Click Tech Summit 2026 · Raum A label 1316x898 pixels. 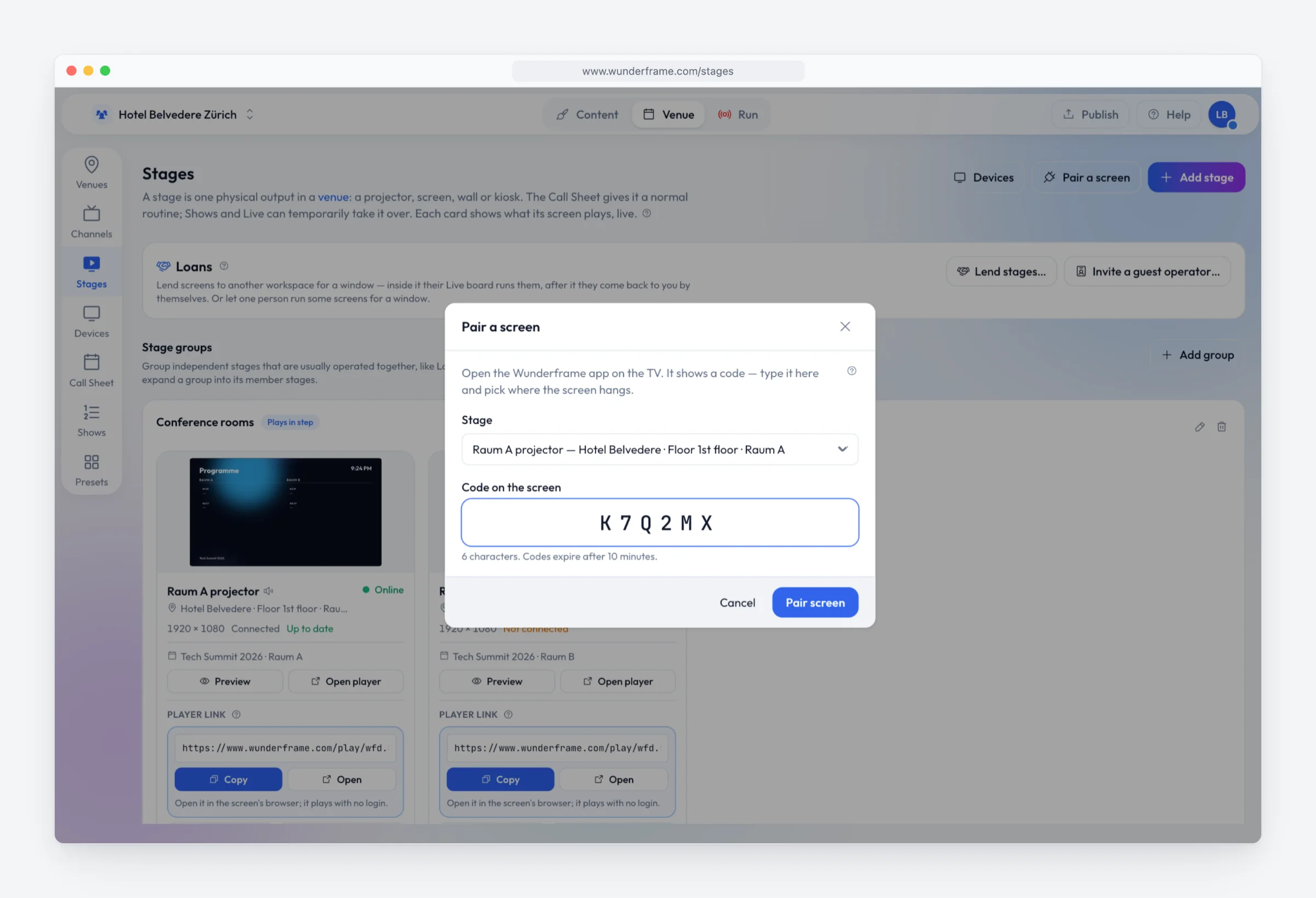coord(242,657)
